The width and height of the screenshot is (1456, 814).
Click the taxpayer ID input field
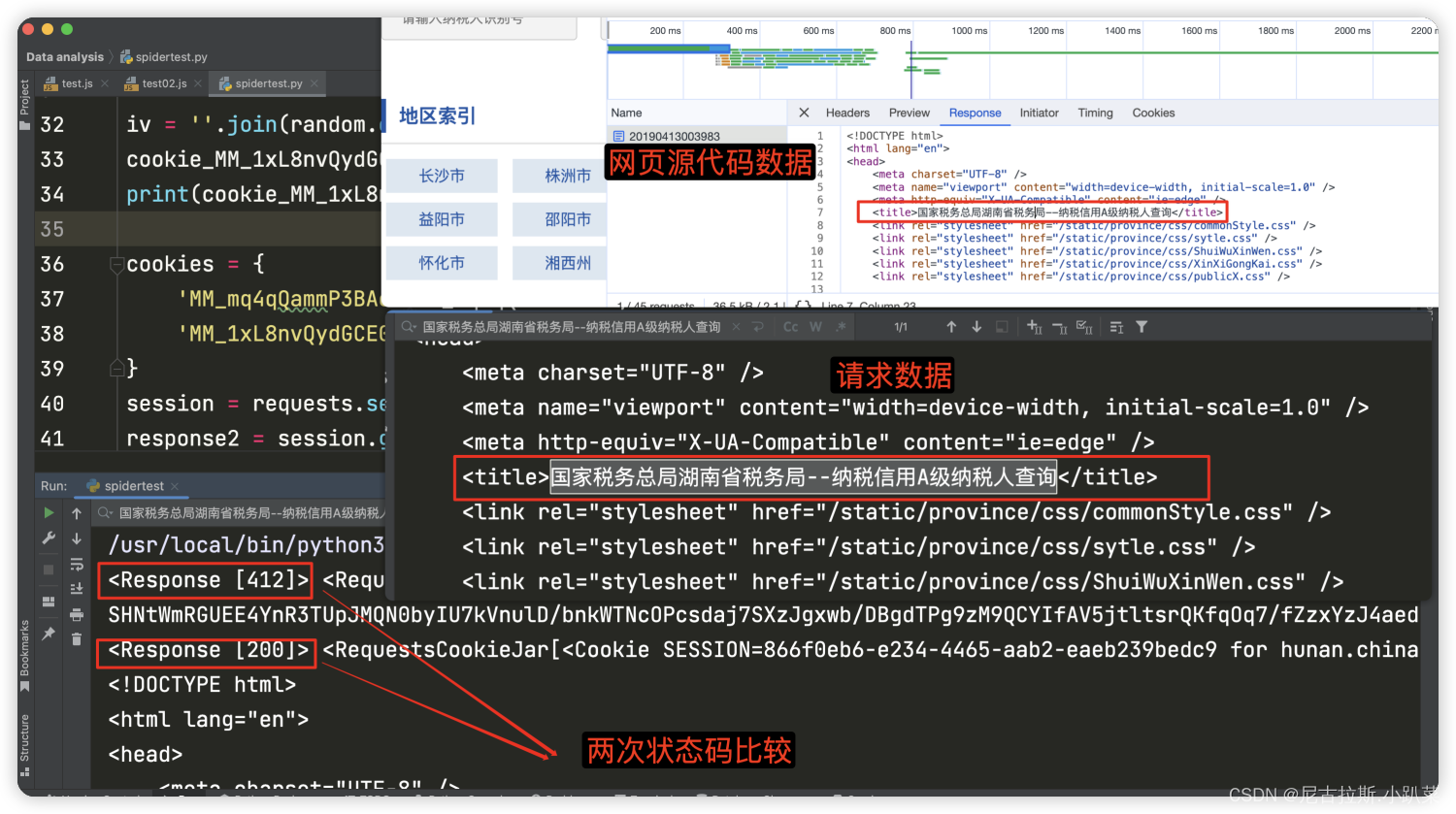(480, 28)
